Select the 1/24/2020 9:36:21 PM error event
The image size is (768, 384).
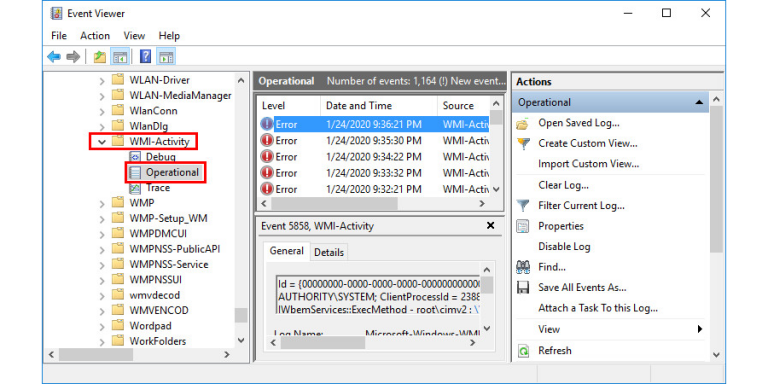[374, 124]
